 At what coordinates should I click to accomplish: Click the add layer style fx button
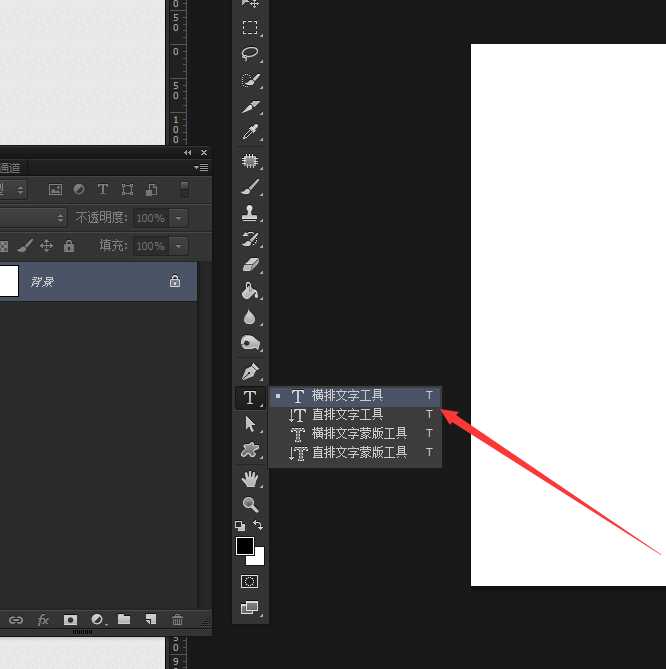click(x=43, y=620)
